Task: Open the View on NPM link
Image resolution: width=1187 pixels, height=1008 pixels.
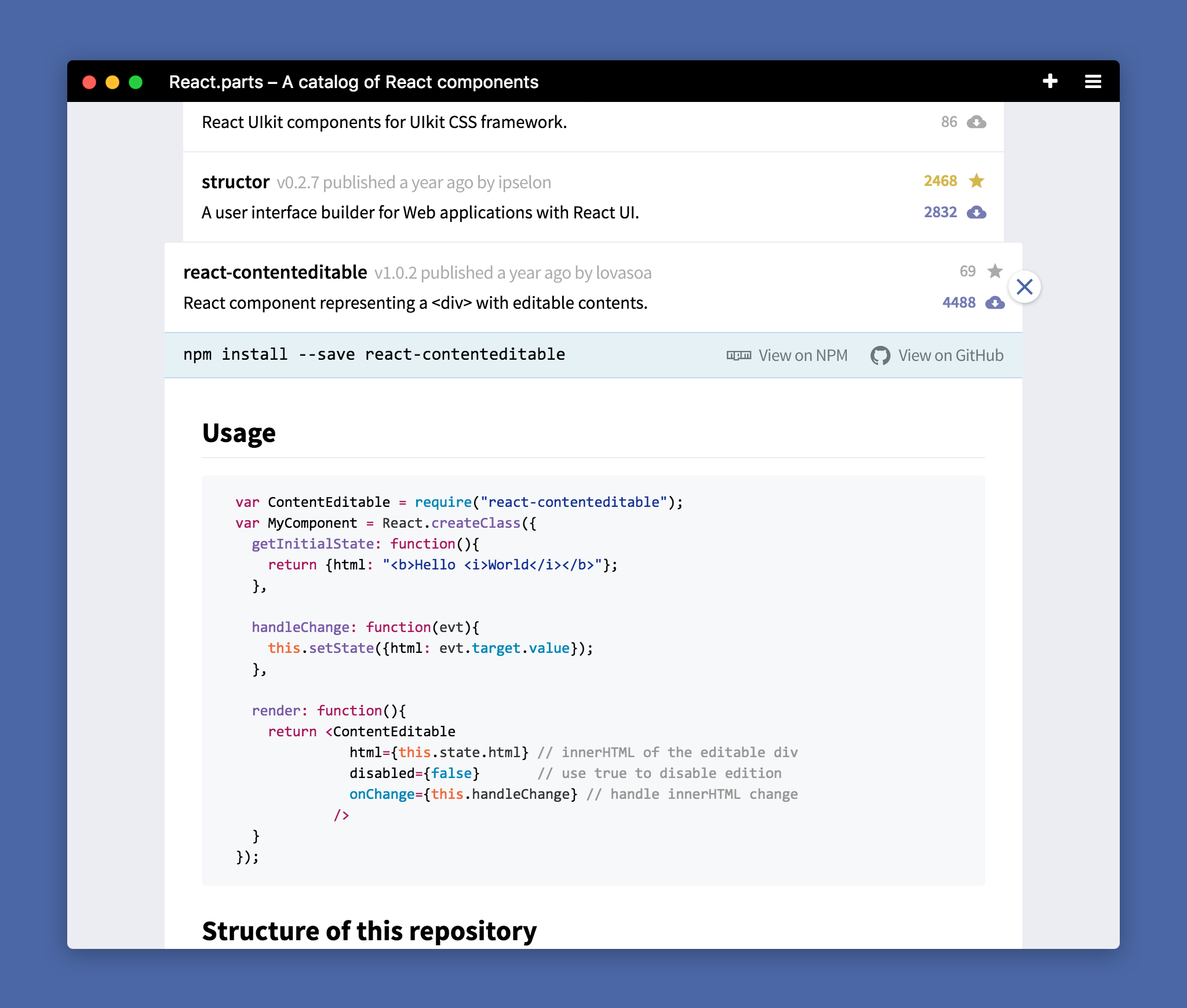Action: (x=802, y=355)
